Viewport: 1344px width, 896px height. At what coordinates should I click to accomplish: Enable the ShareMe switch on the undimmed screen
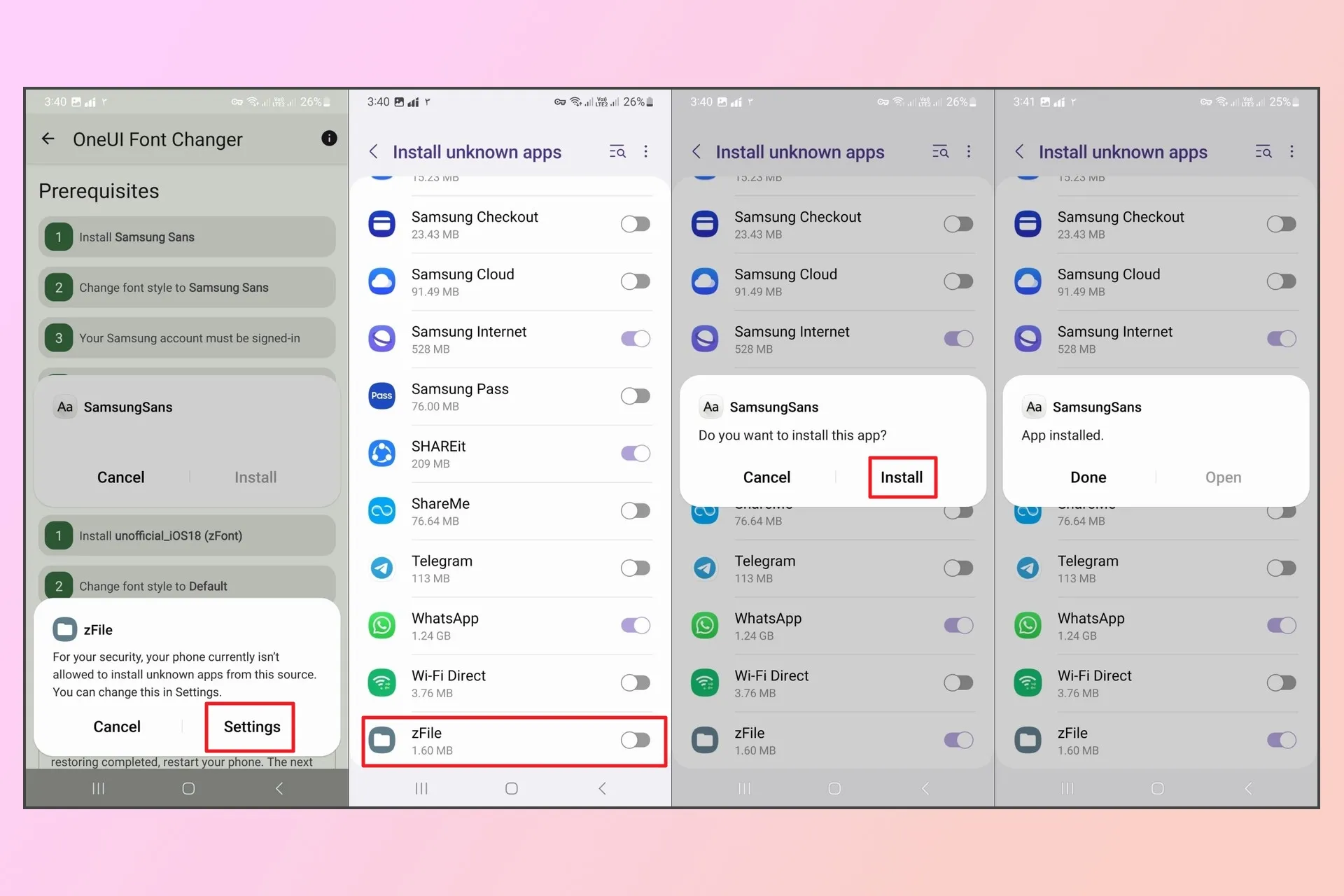point(636,511)
